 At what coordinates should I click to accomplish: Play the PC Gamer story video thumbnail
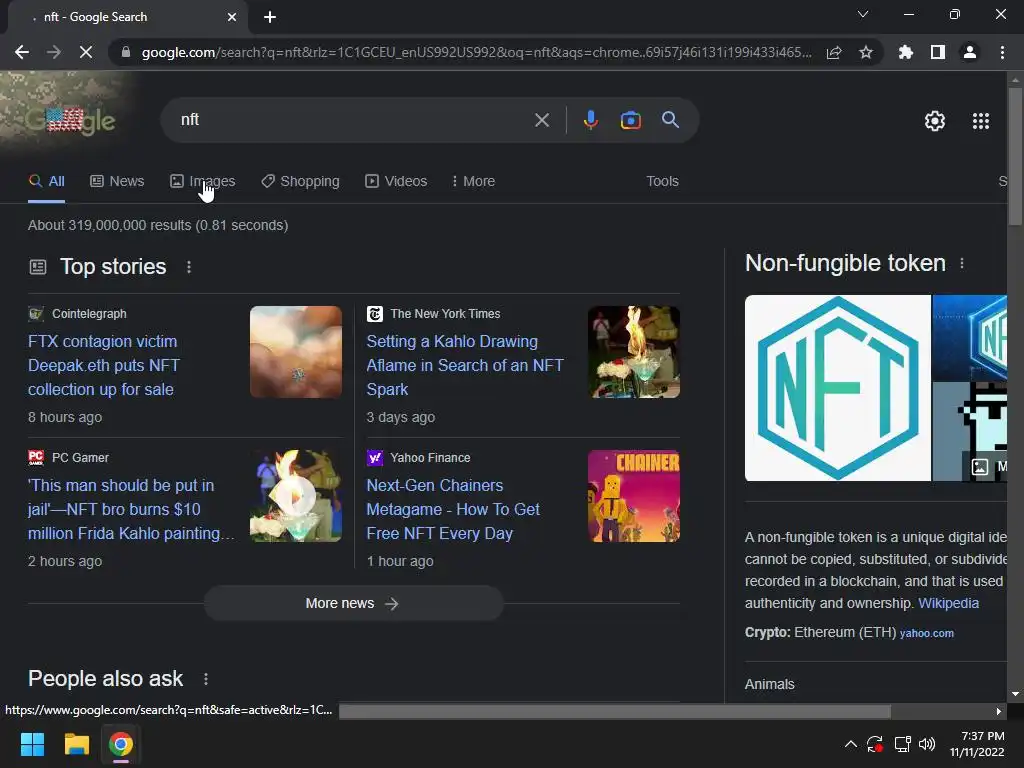(296, 496)
